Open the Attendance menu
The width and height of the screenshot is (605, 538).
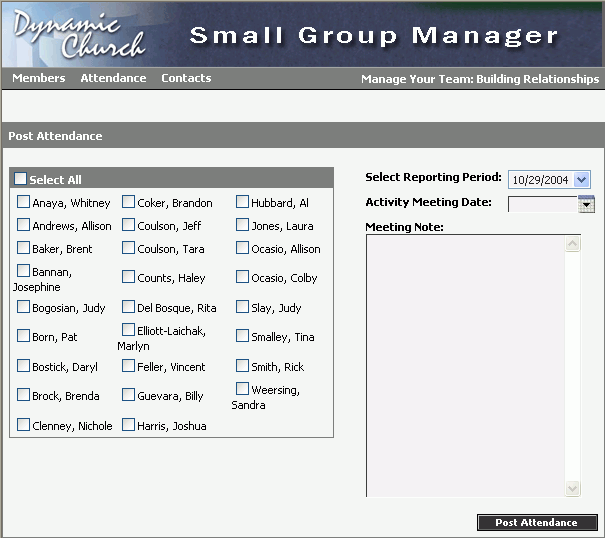click(x=113, y=78)
